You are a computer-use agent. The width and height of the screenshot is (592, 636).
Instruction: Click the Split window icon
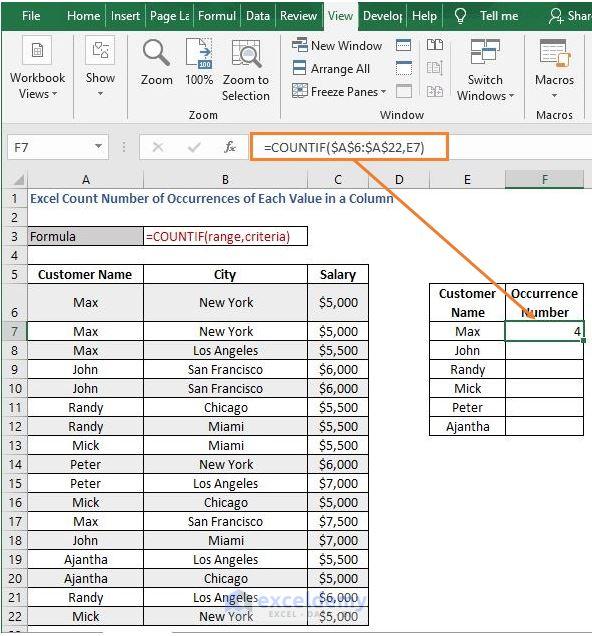pos(403,45)
